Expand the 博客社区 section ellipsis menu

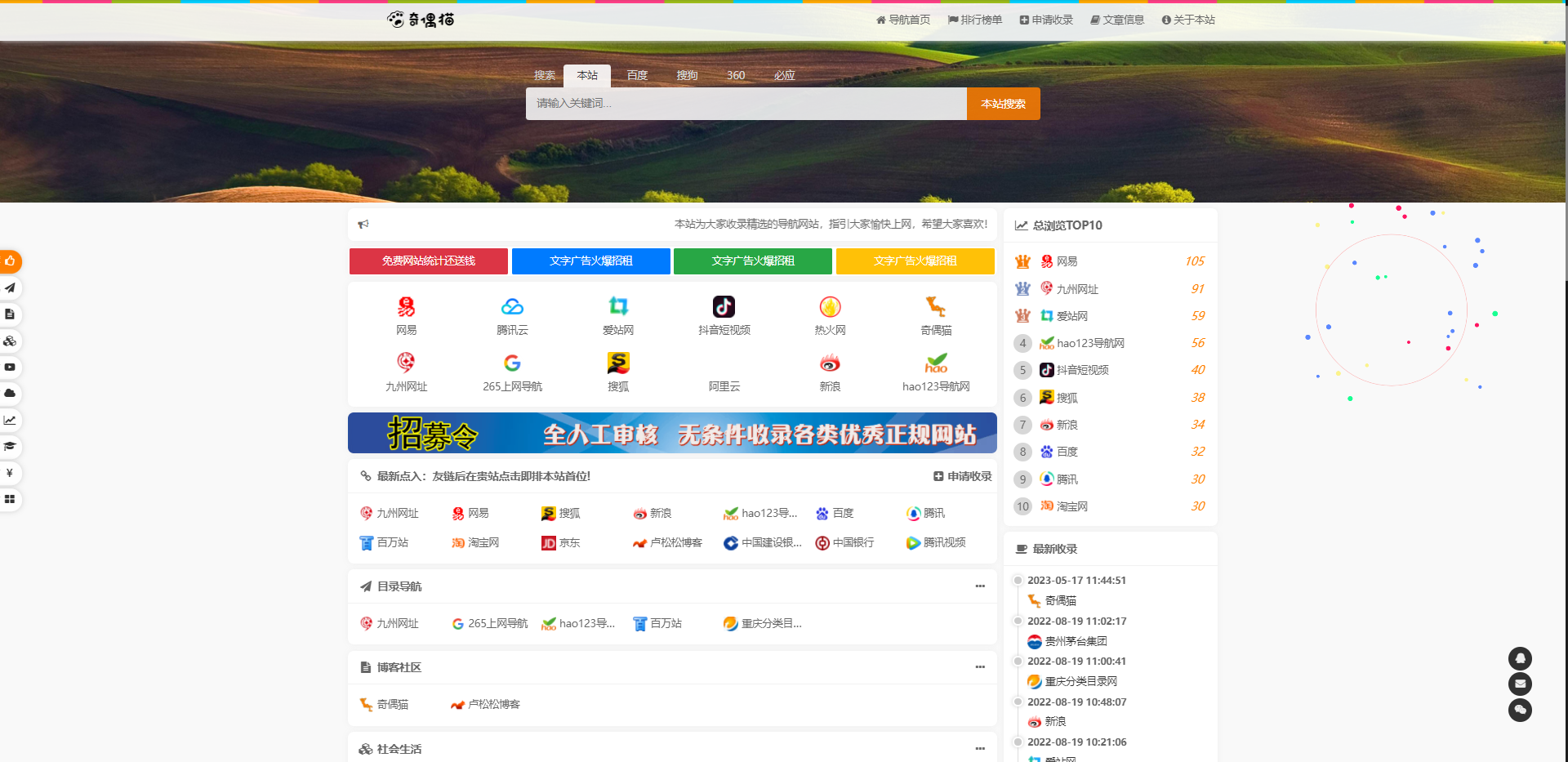click(x=980, y=667)
